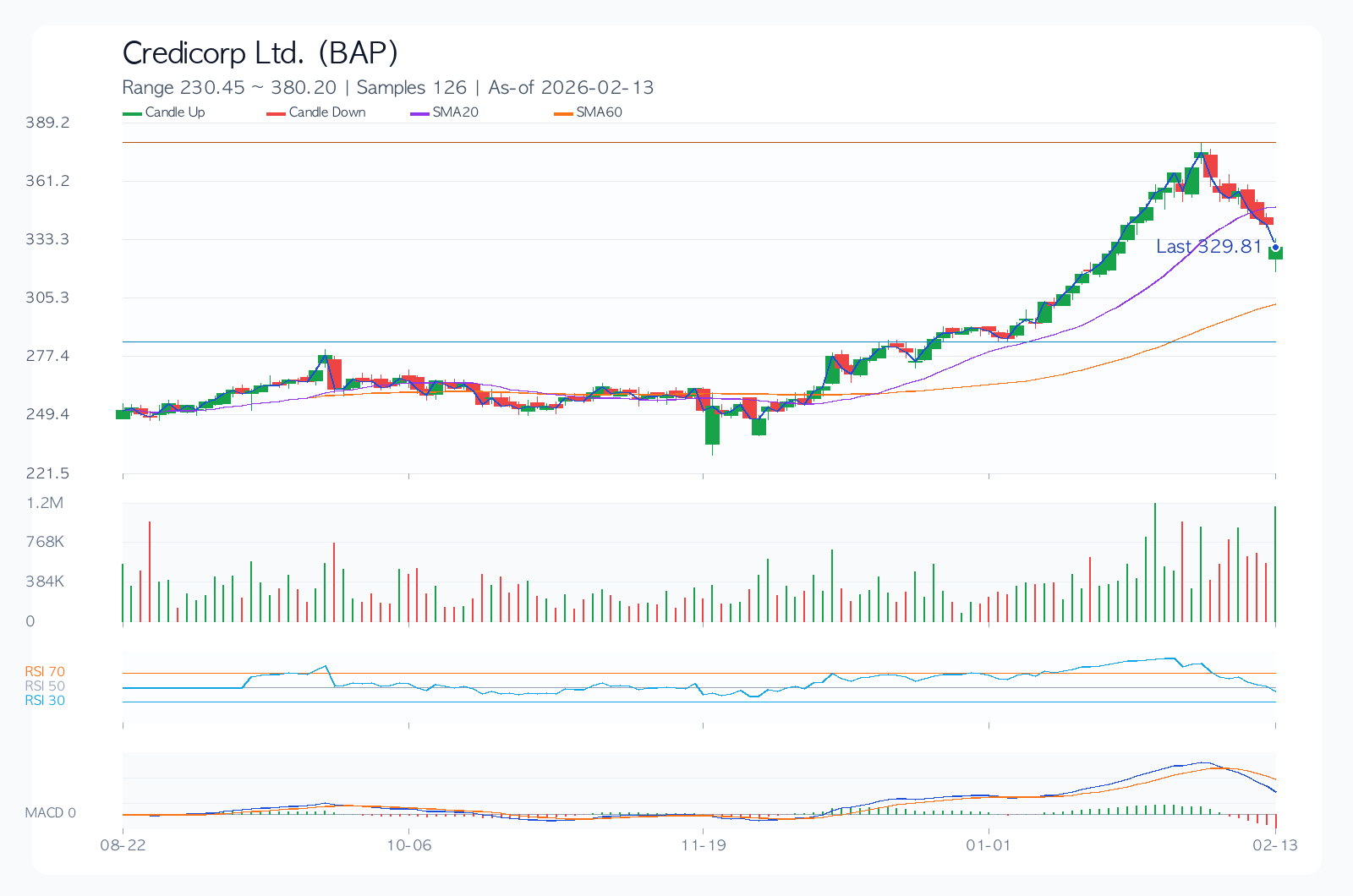Screen dimensions: 1353x896
Task: Select the 10-06 date on the time axis
Action: coord(409,845)
